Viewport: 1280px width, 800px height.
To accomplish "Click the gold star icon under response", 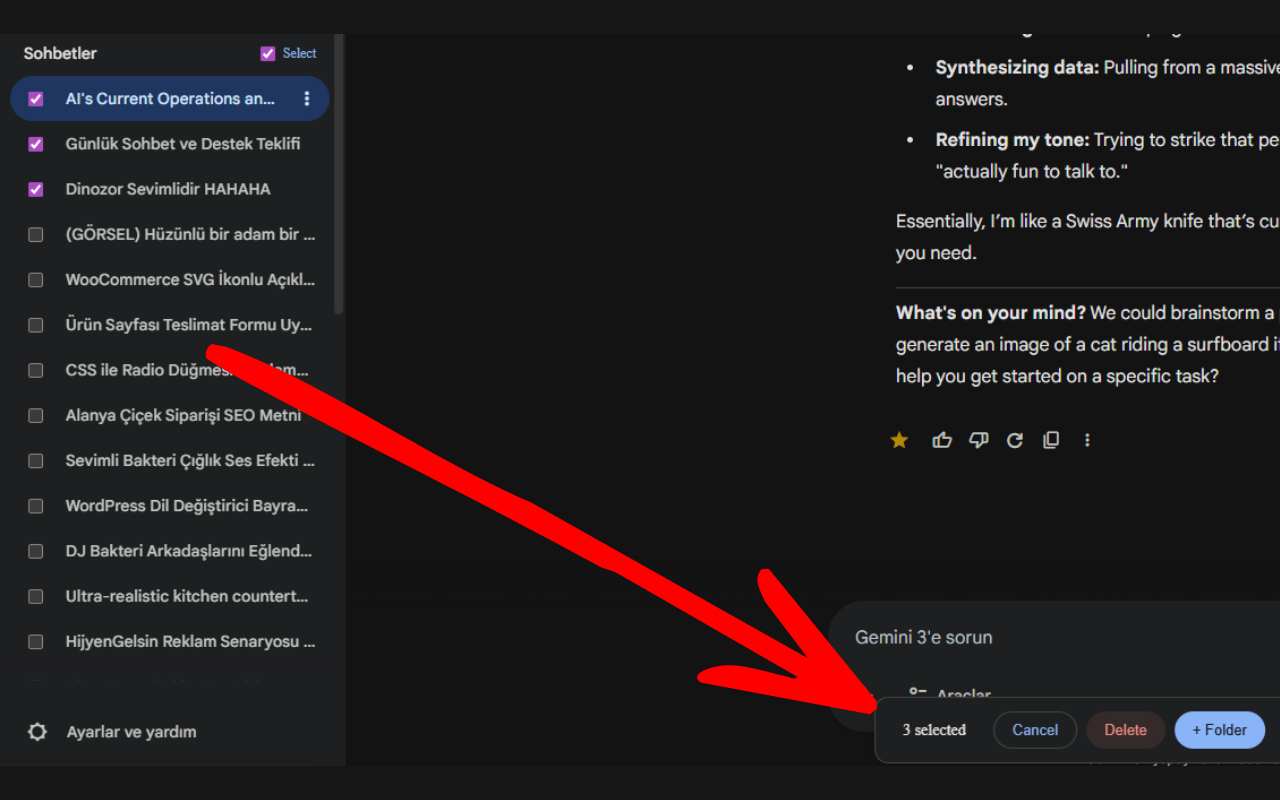I will coord(899,440).
